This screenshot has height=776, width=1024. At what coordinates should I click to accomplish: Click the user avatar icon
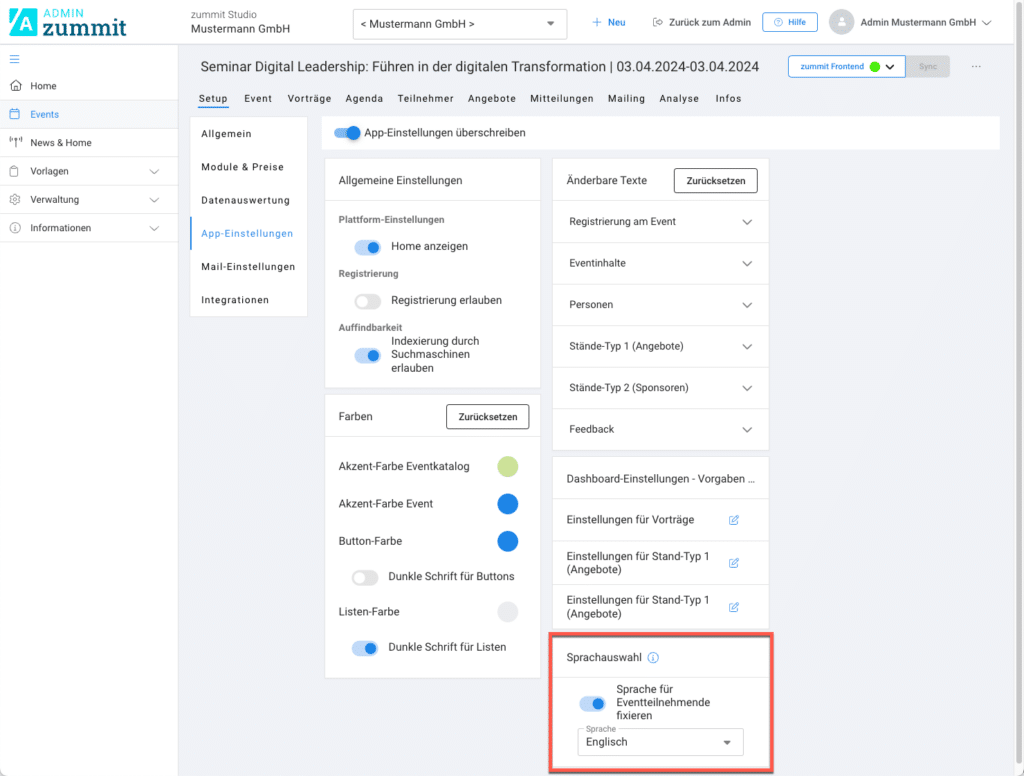pyautogui.click(x=842, y=22)
